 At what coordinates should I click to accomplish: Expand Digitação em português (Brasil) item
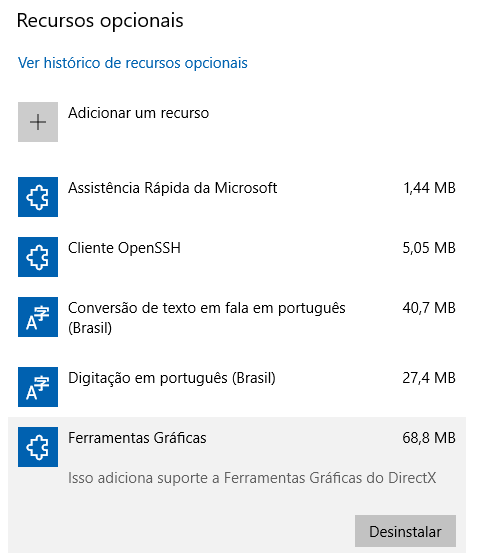[x=237, y=387]
